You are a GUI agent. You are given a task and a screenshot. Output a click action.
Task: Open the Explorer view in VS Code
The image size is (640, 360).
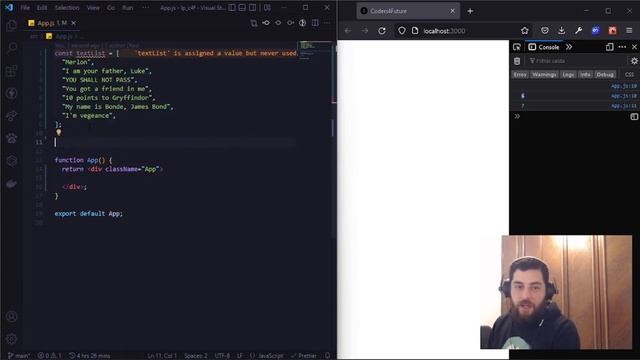click(x=11, y=26)
